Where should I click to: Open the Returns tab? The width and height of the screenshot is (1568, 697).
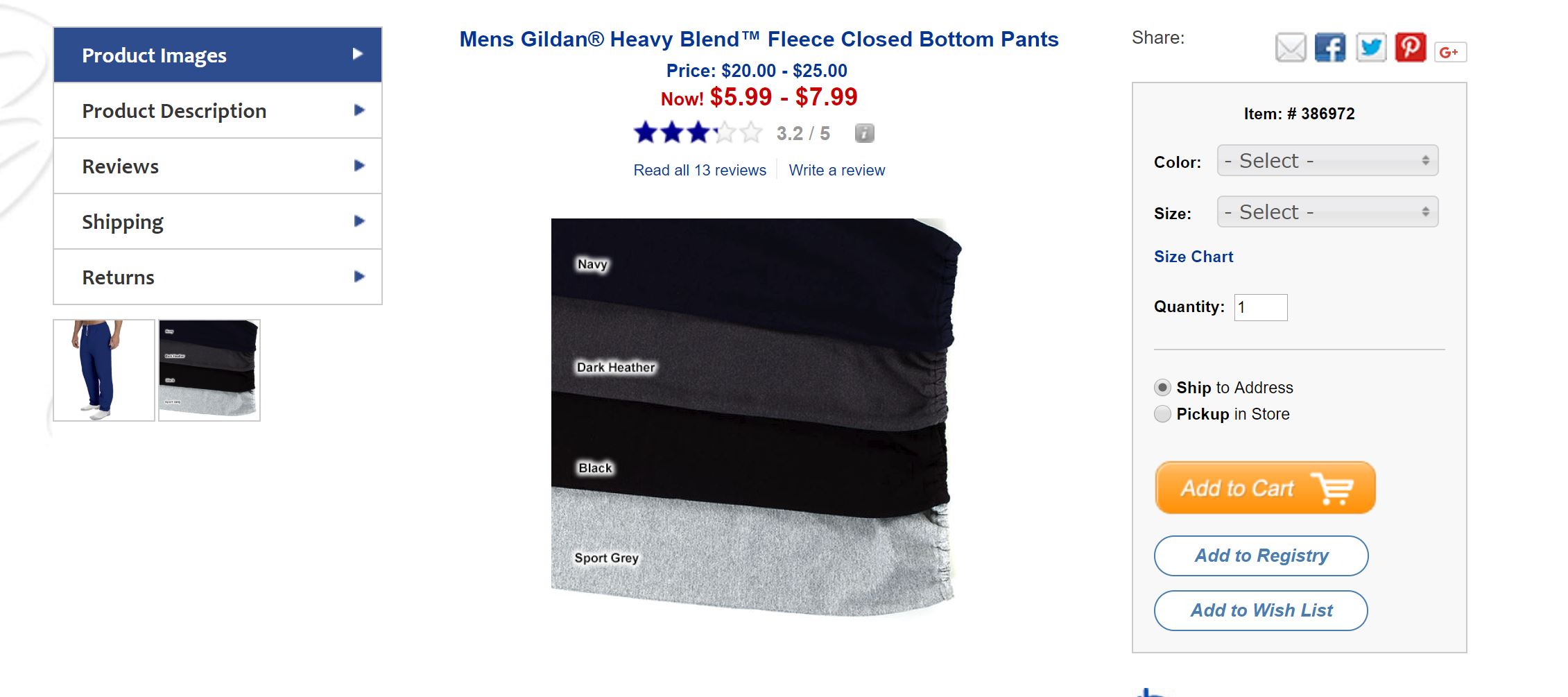click(x=218, y=277)
